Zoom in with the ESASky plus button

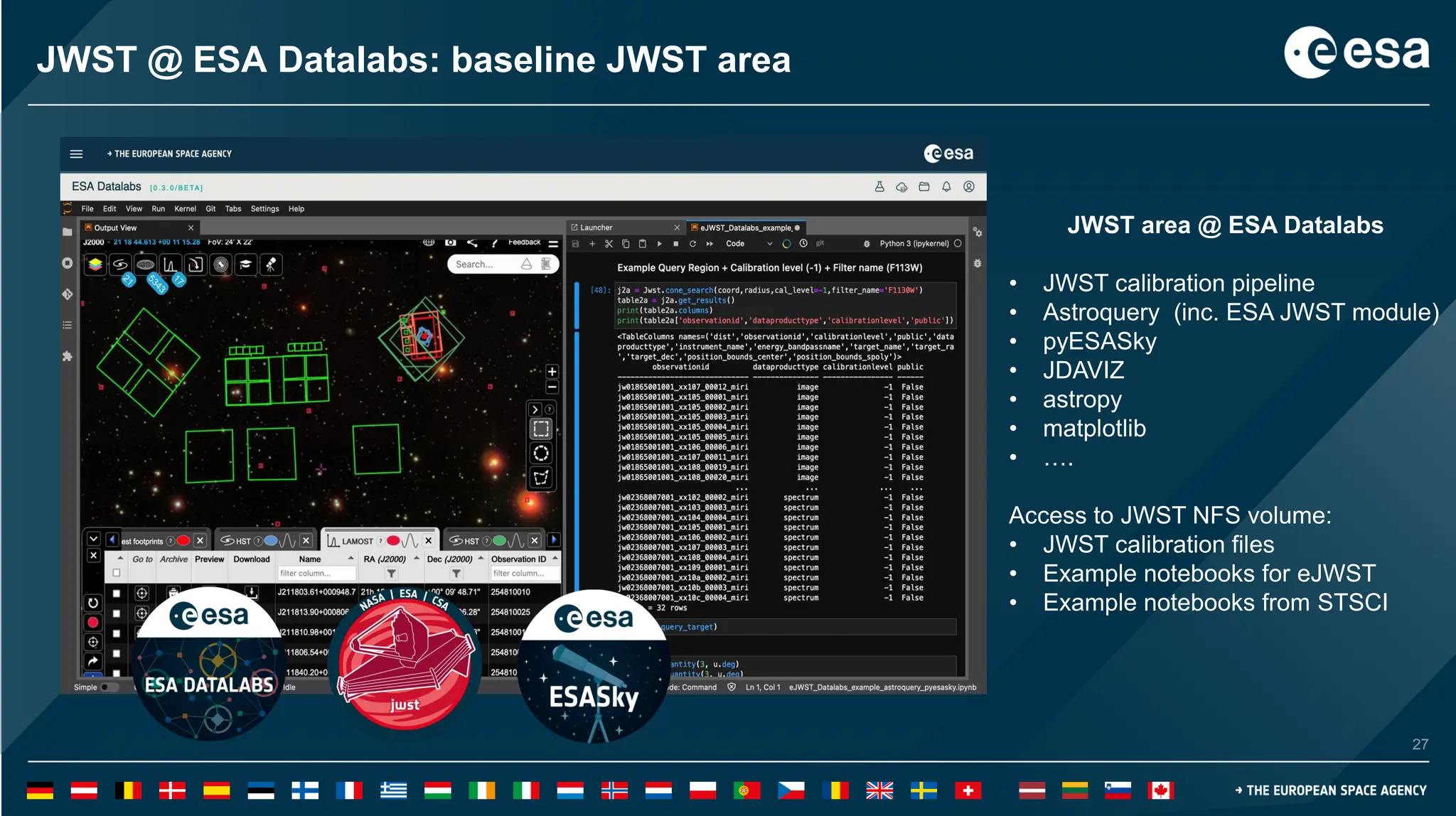[x=552, y=371]
